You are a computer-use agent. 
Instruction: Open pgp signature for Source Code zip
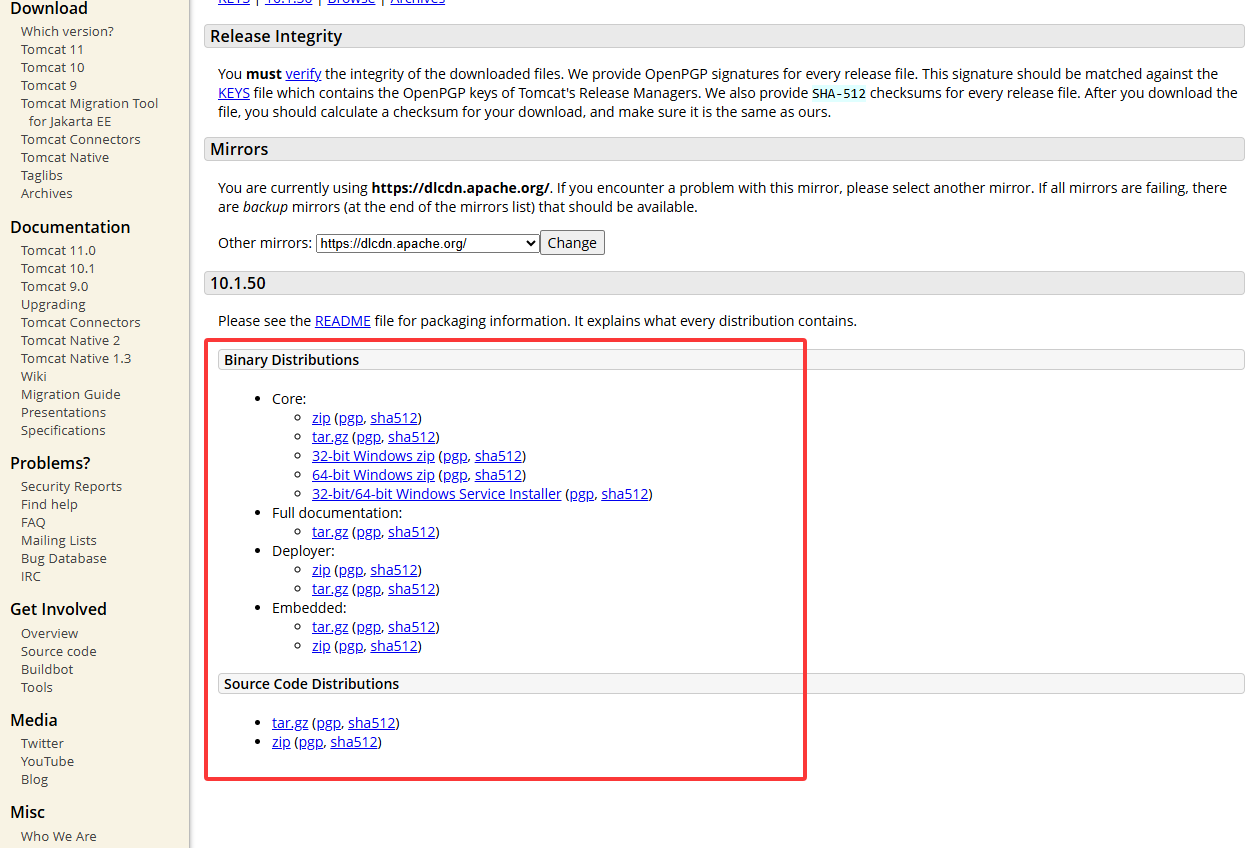310,742
